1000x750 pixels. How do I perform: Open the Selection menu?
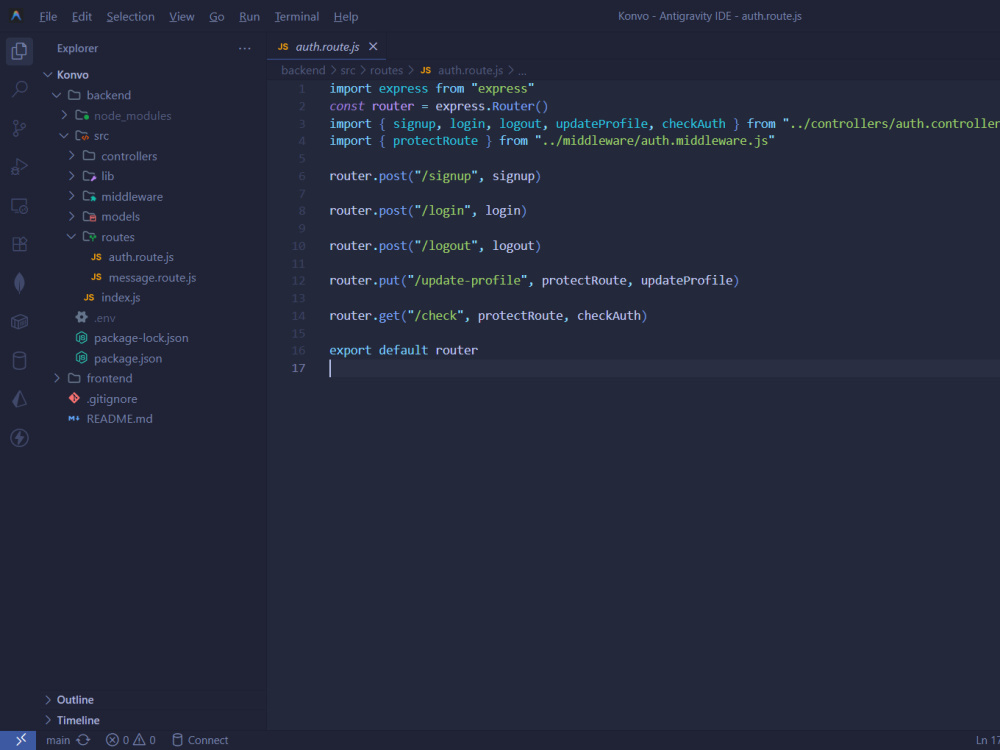pyautogui.click(x=130, y=17)
